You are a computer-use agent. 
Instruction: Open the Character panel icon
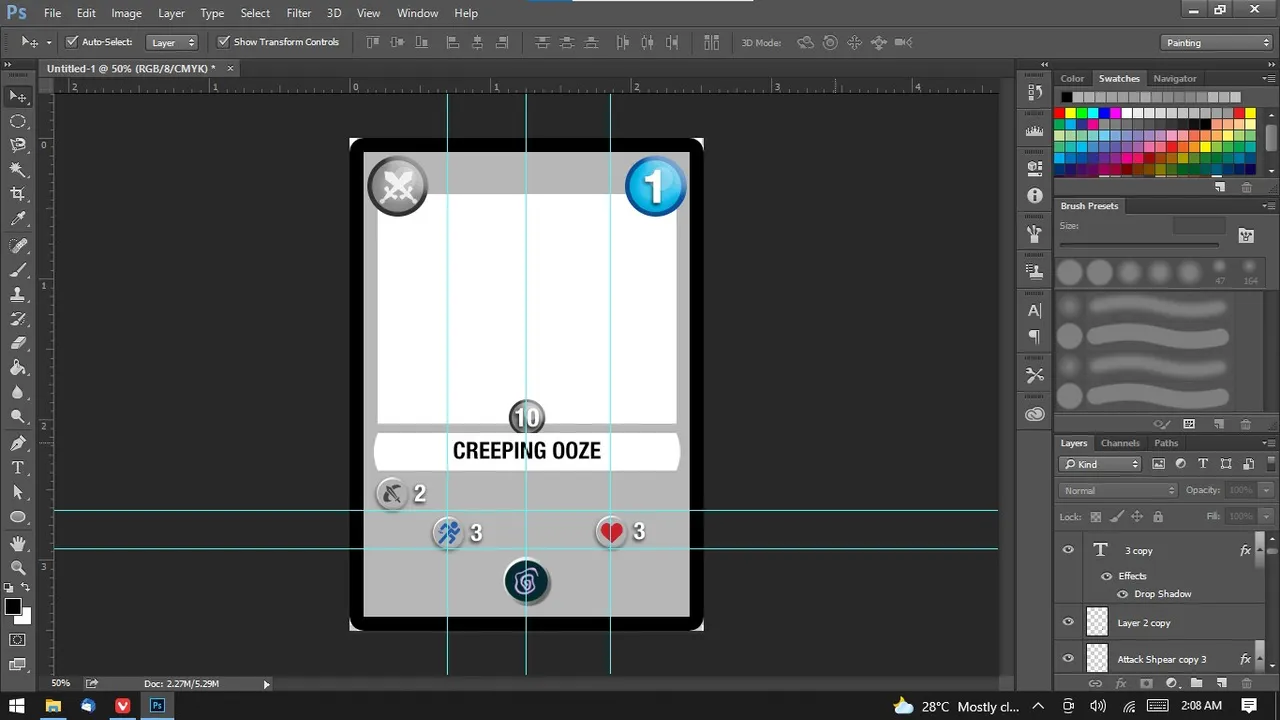[x=1035, y=310]
